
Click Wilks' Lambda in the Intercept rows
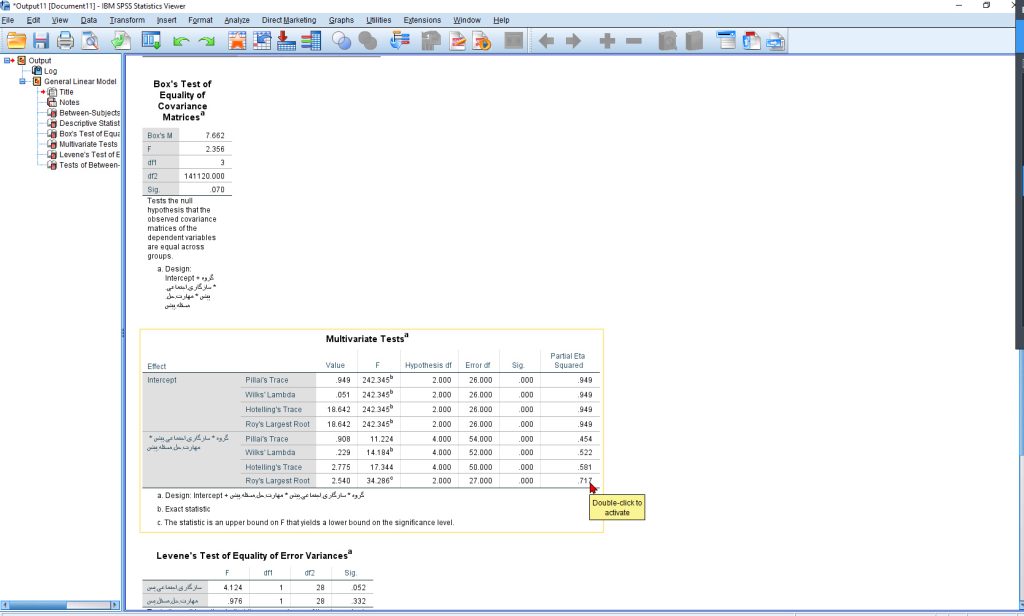pyautogui.click(x=270, y=395)
